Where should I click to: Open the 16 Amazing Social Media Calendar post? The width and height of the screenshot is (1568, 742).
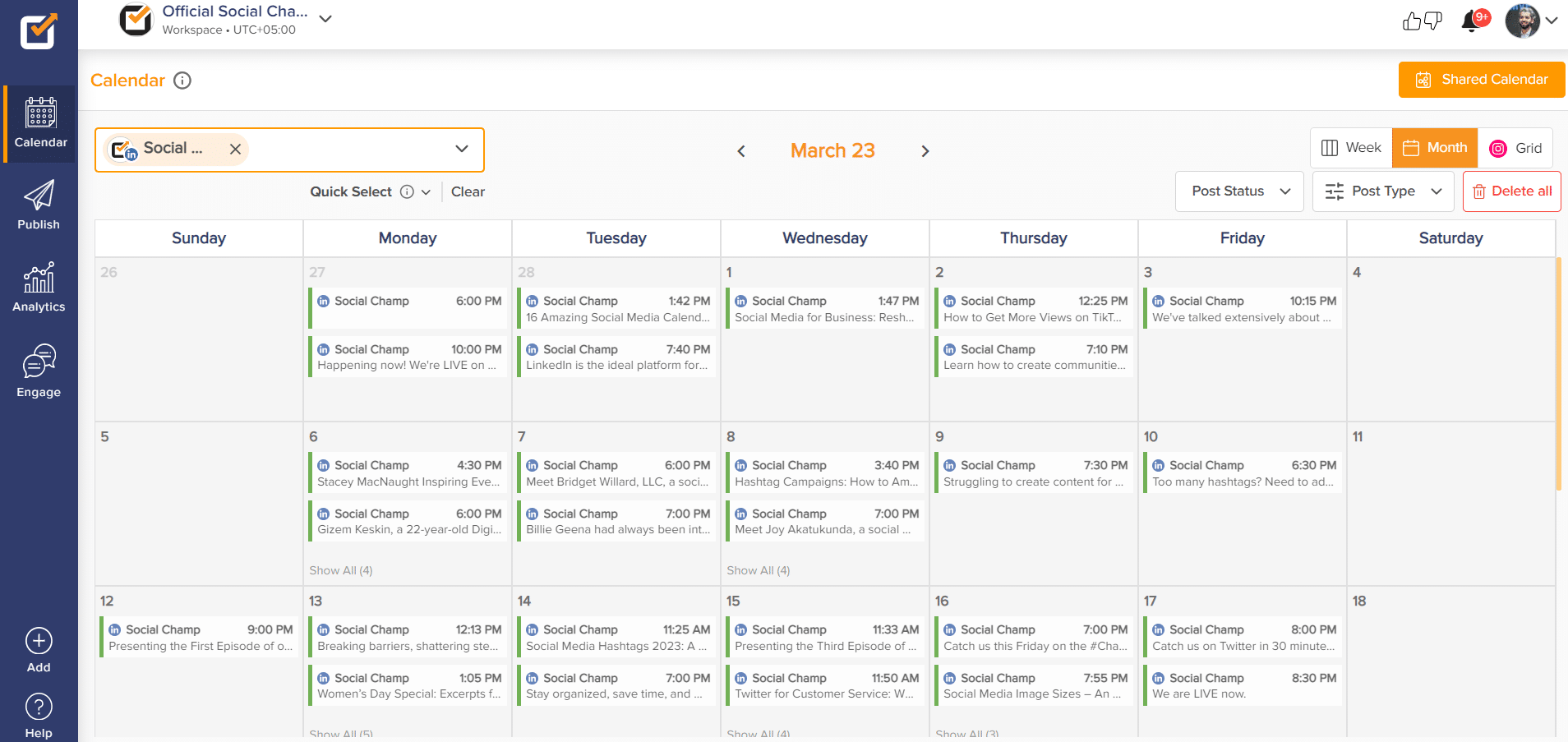[x=616, y=308]
